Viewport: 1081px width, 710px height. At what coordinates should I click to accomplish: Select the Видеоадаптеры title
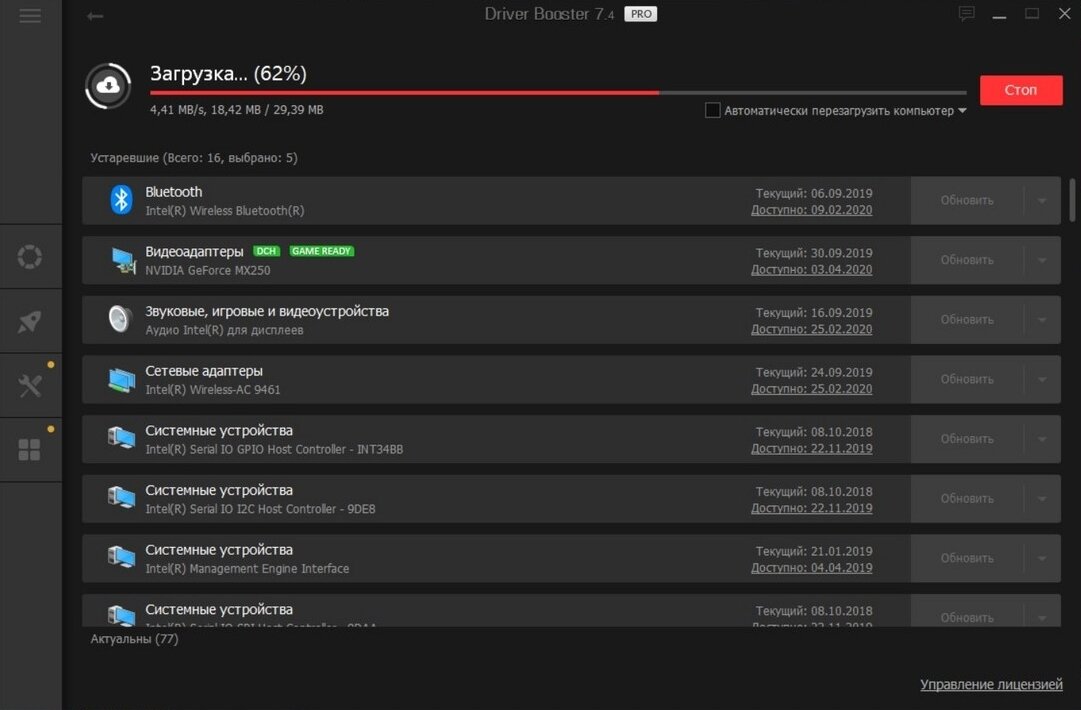[x=194, y=252]
